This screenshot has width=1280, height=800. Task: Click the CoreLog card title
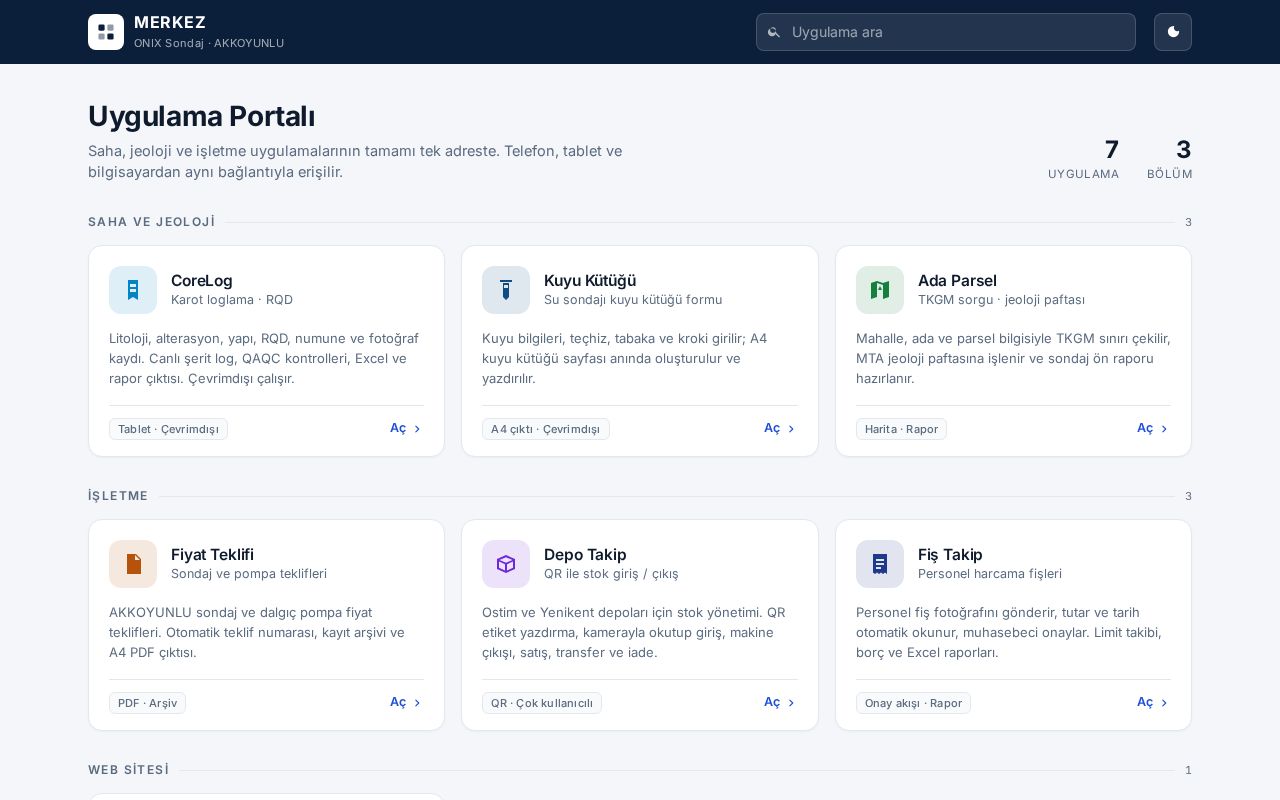tap(201, 280)
